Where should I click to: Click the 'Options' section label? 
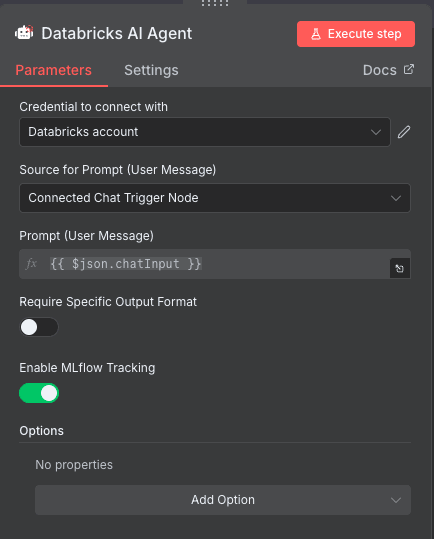42,431
